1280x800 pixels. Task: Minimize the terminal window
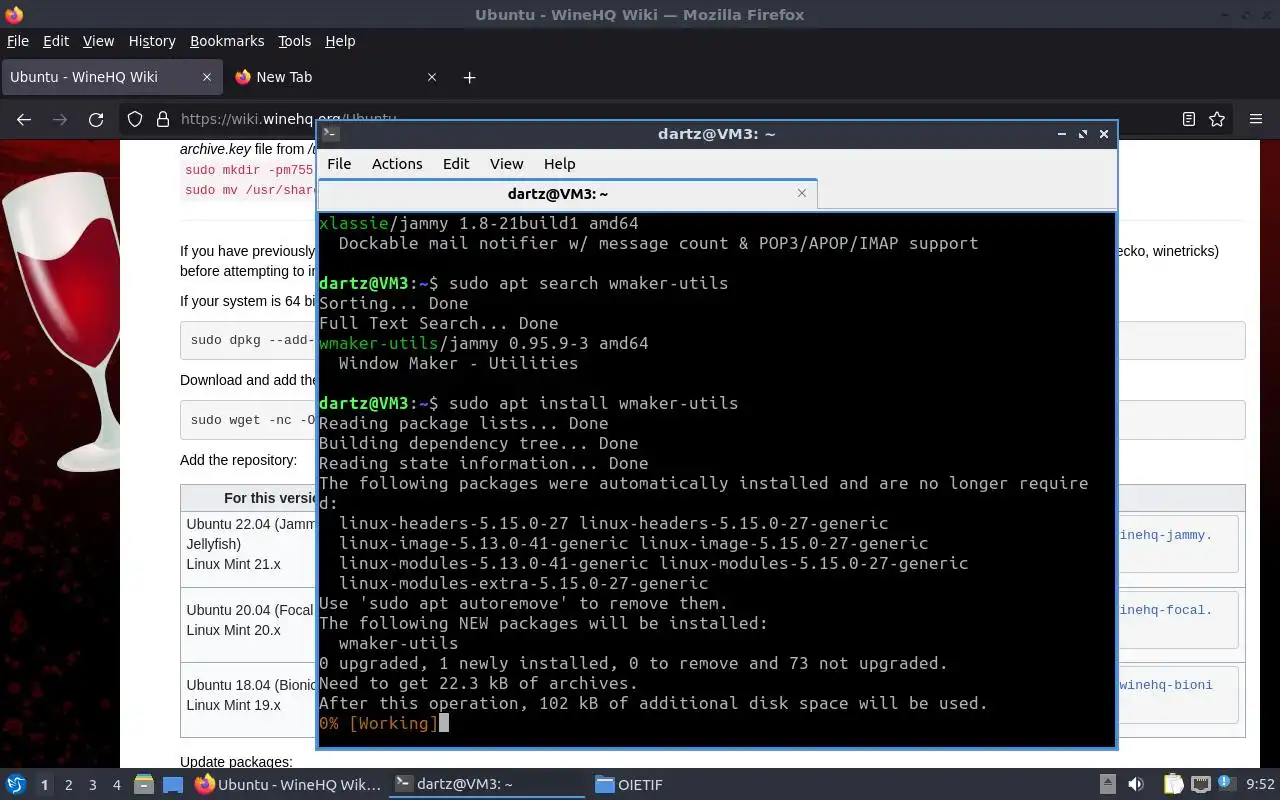coord(1061,134)
